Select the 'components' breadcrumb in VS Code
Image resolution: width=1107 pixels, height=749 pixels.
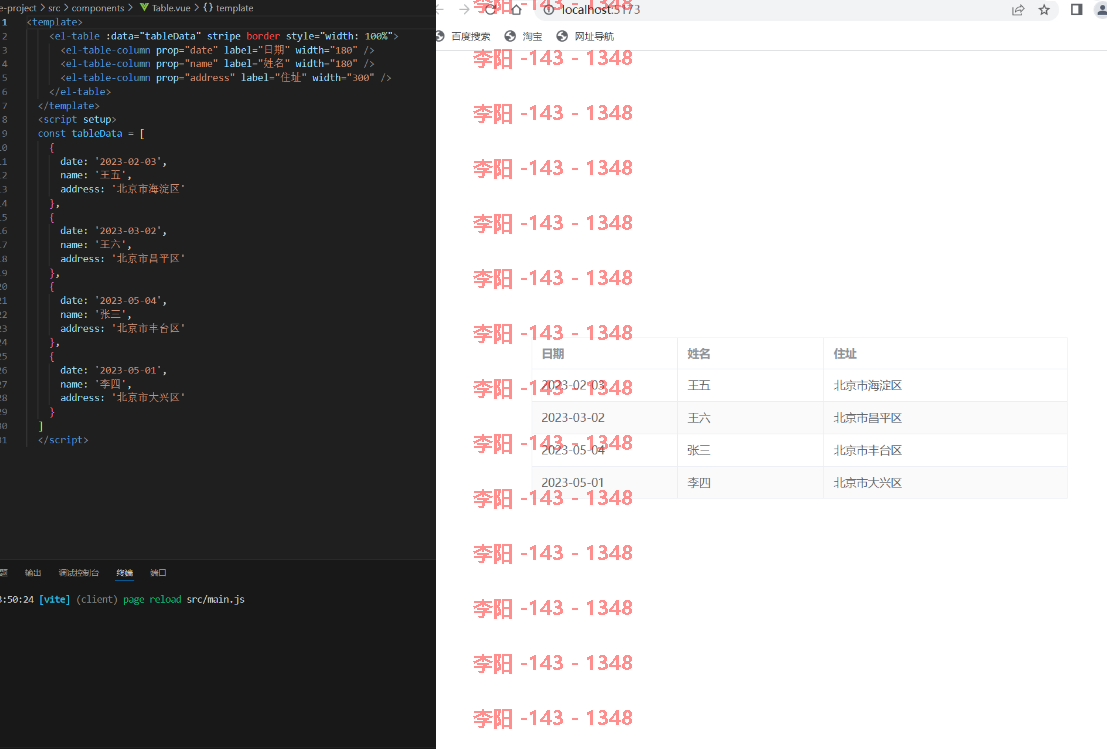click(97, 8)
